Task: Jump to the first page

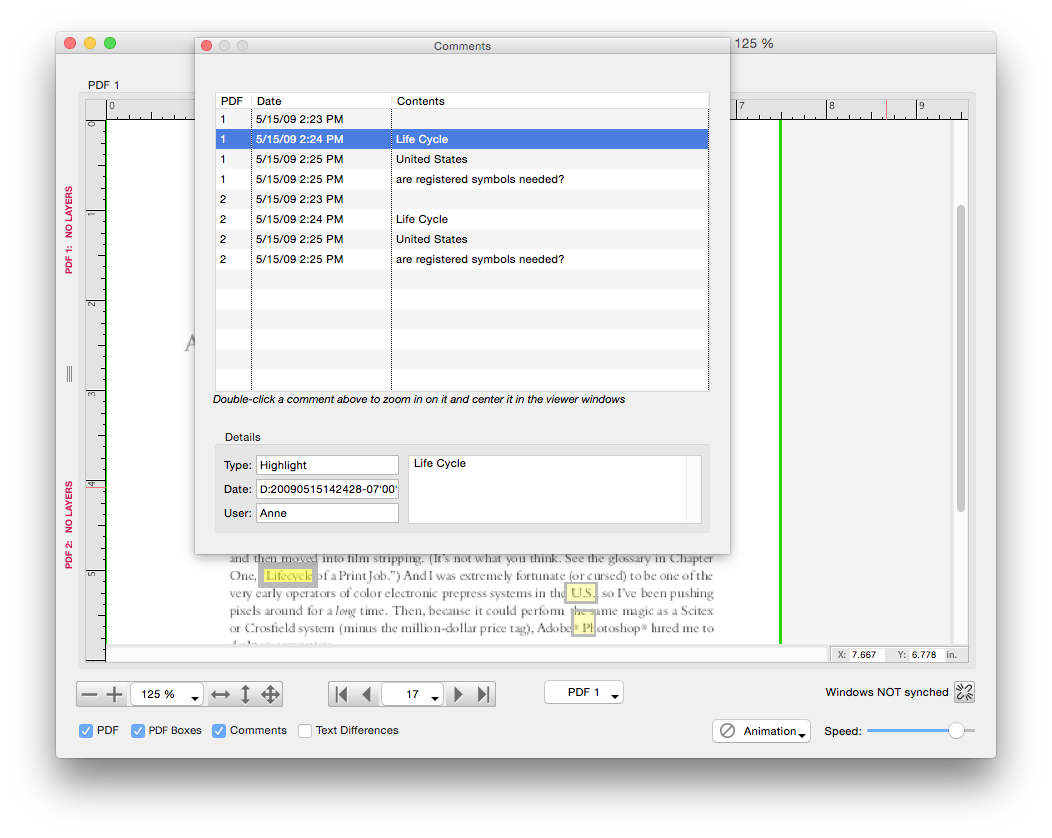Action: click(342, 695)
